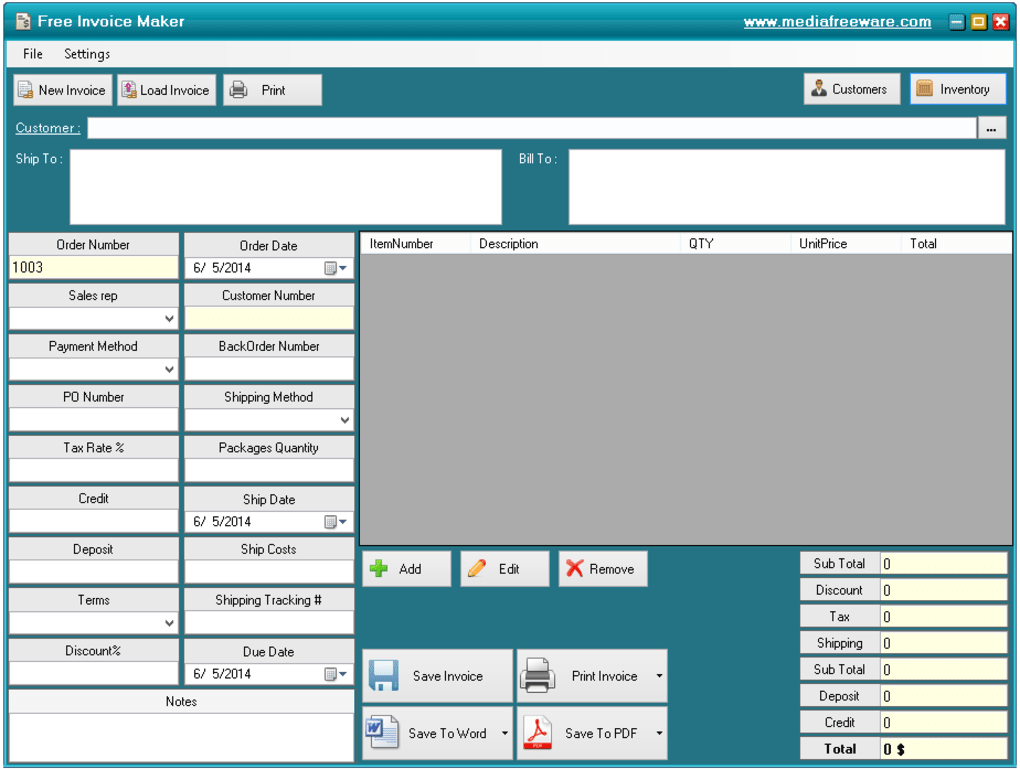Open the Inventory panel icon
Image resolution: width=1020 pixels, height=769 pixels.
(x=927, y=88)
